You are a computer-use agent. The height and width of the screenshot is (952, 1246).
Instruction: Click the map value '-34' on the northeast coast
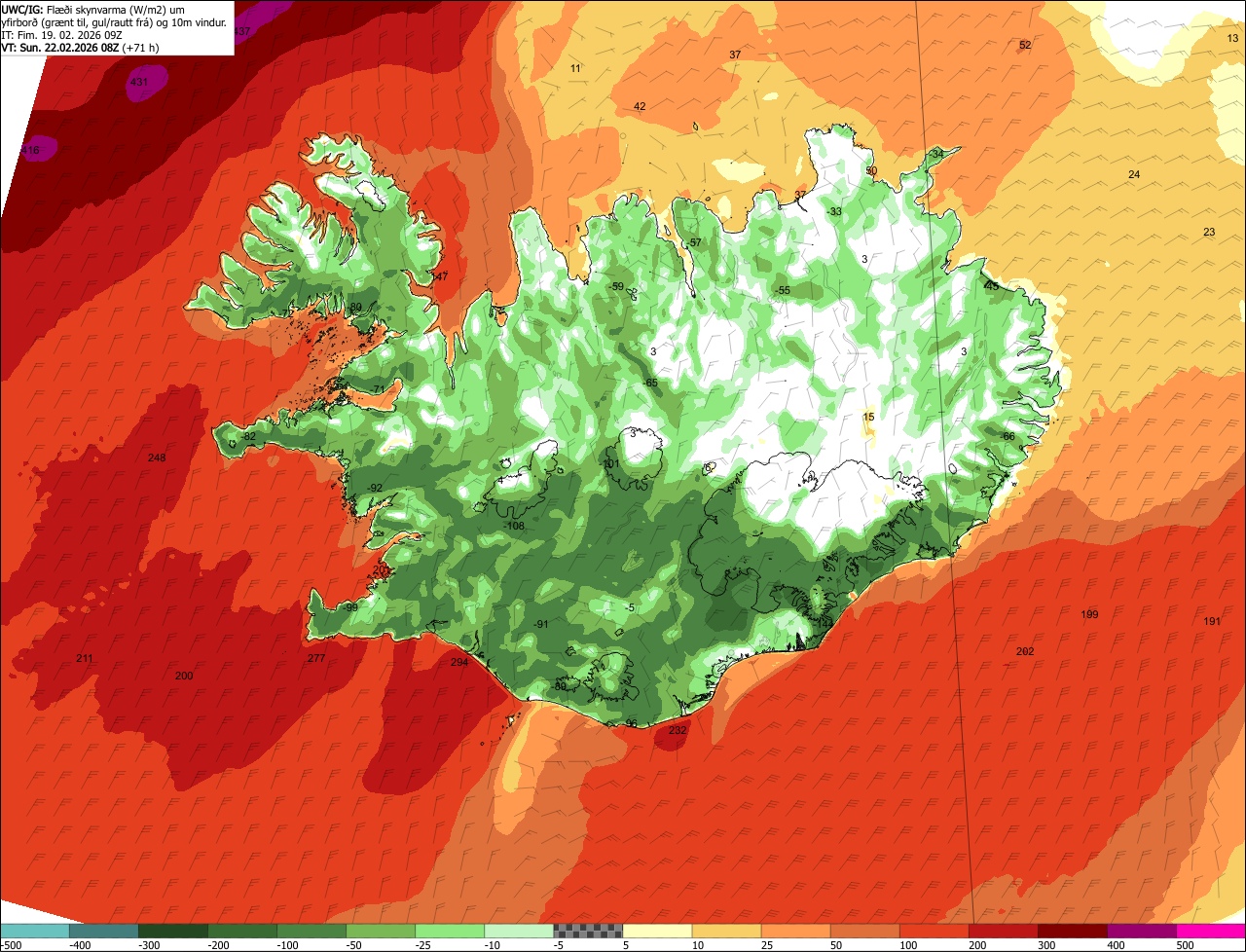[x=936, y=154]
